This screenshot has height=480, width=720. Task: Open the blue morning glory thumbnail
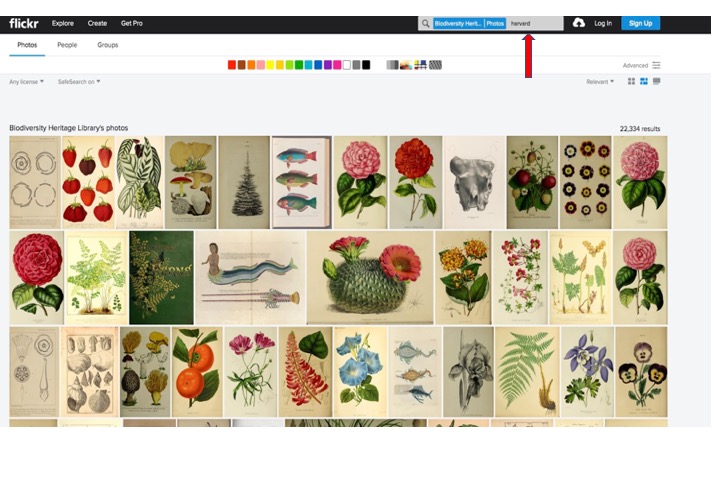coord(360,372)
